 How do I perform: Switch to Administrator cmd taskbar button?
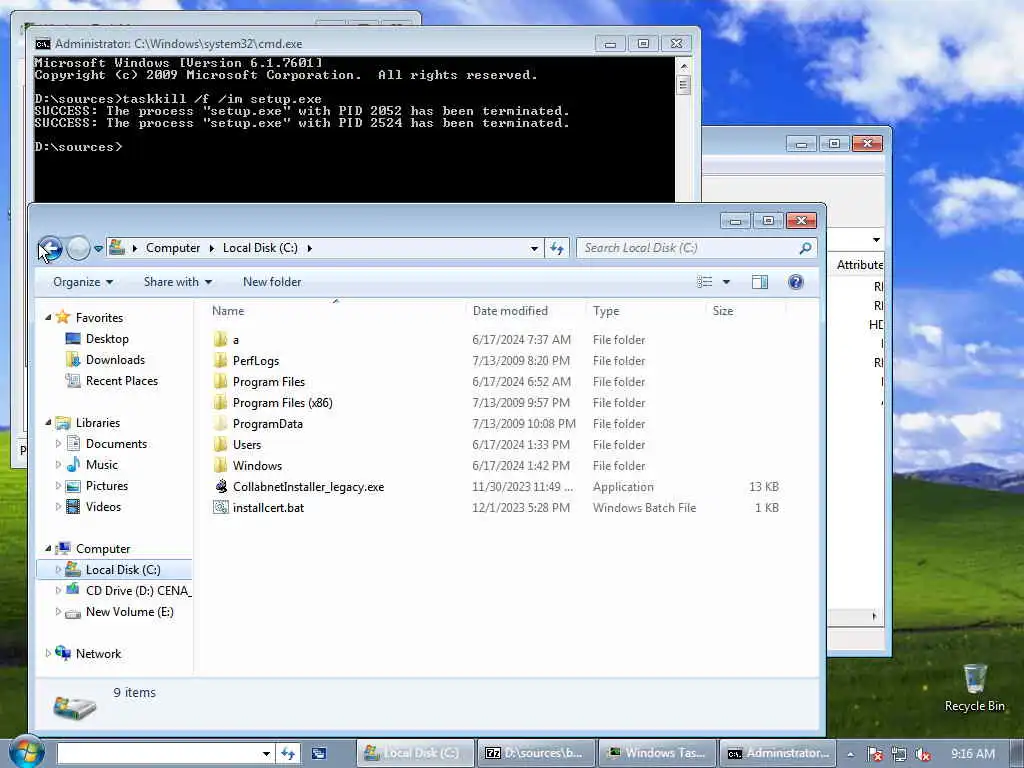(778, 753)
